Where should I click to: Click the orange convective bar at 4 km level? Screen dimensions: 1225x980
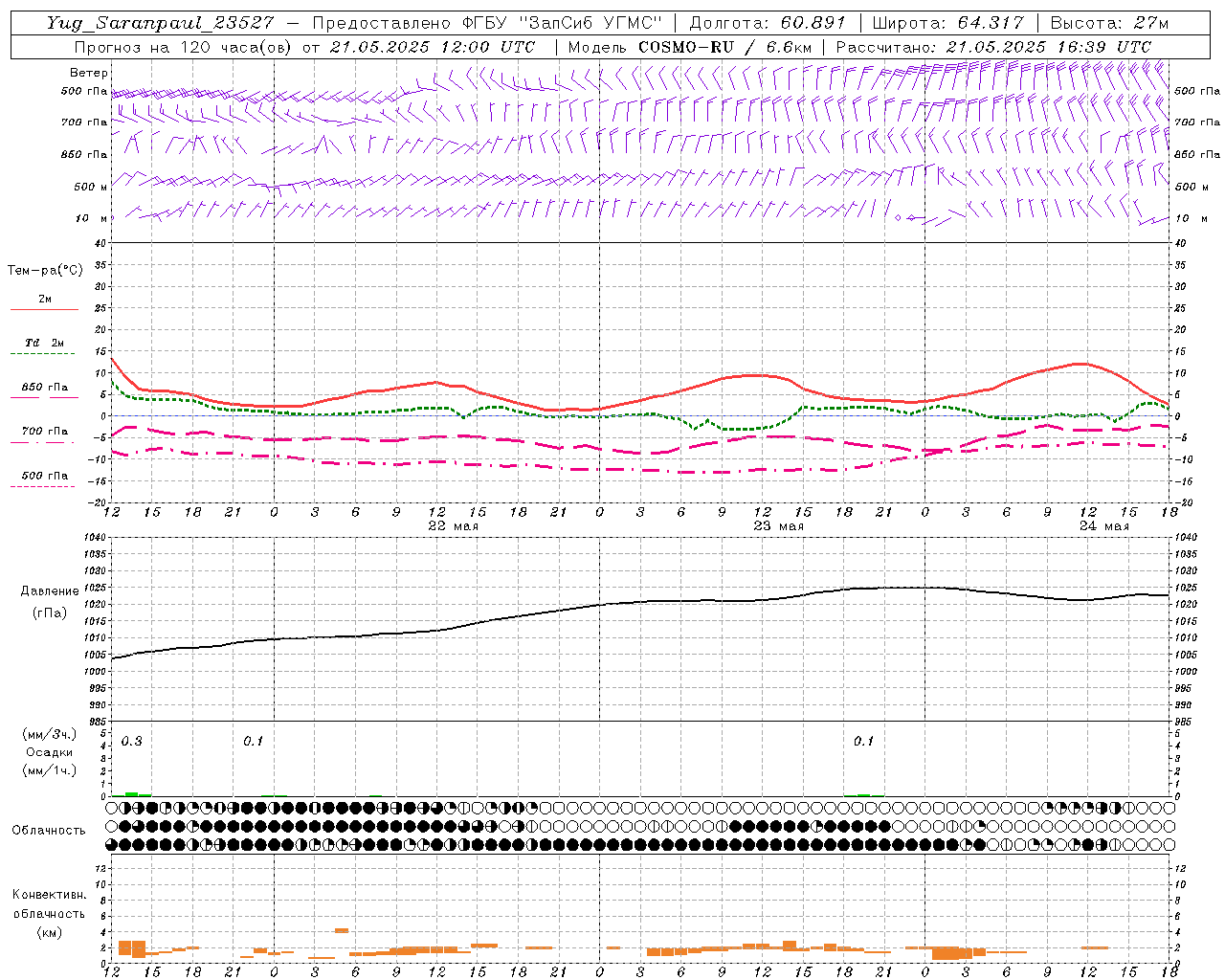coord(341,930)
